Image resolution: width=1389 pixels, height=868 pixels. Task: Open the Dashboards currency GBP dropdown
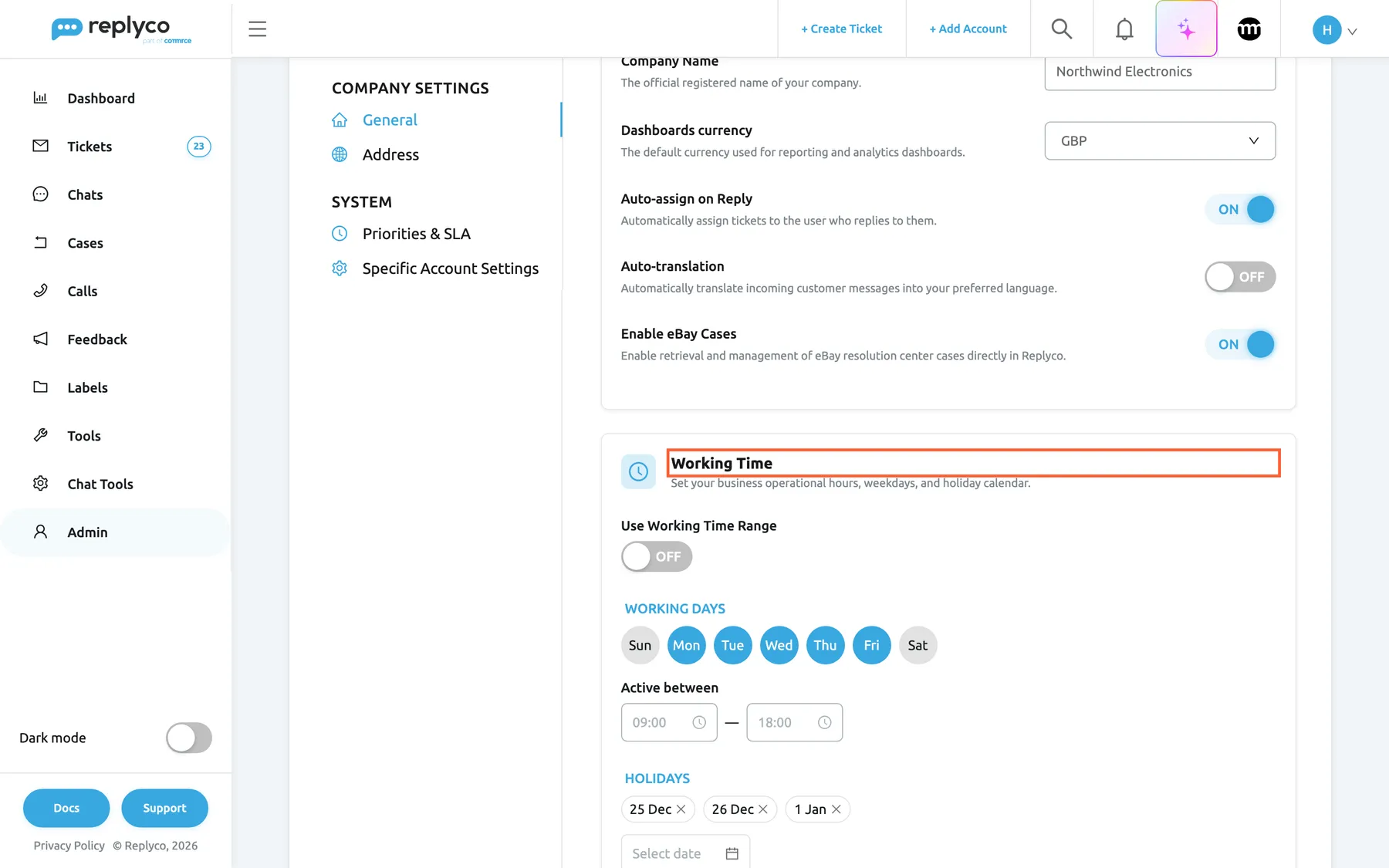coord(1160,141)
